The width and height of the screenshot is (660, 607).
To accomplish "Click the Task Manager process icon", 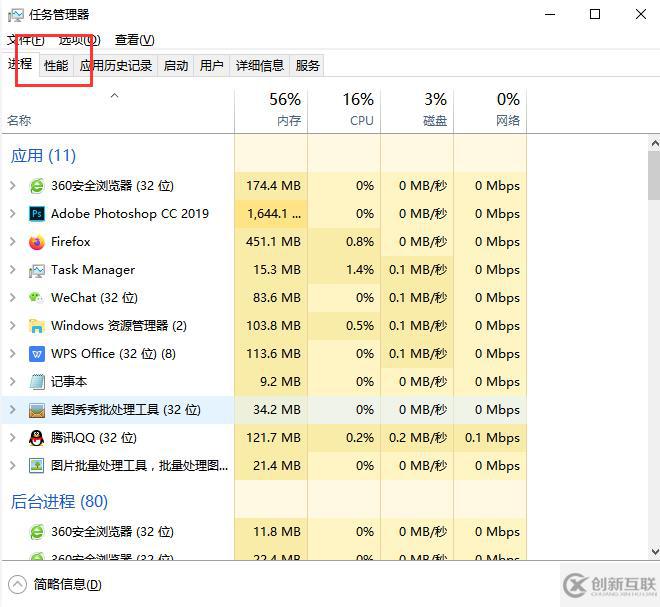I will (x=37, y=270).
